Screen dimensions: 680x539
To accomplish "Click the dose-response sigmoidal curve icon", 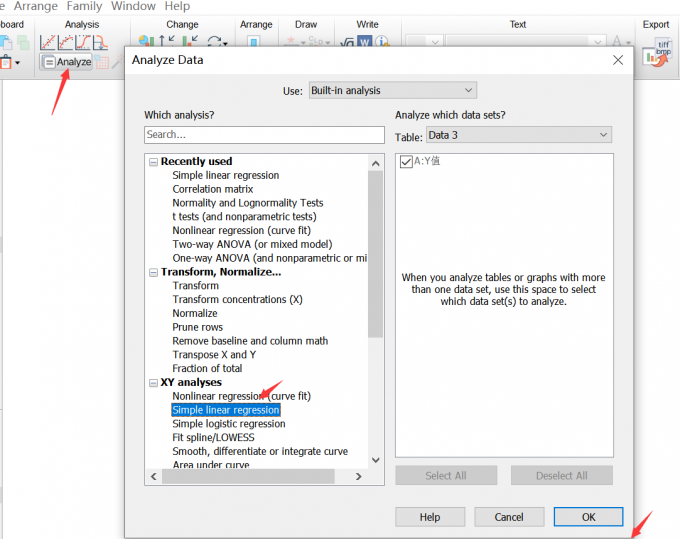I will point(83,42).
